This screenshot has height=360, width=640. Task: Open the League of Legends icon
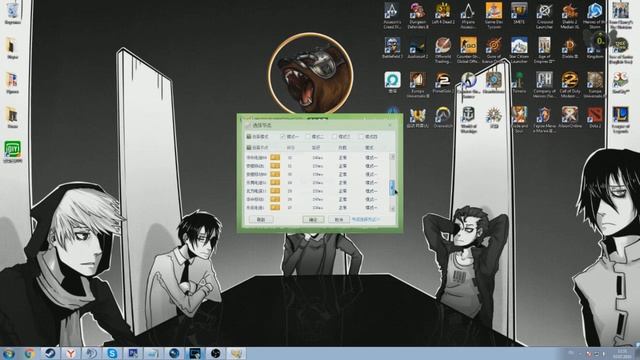[x=620, y=119]
